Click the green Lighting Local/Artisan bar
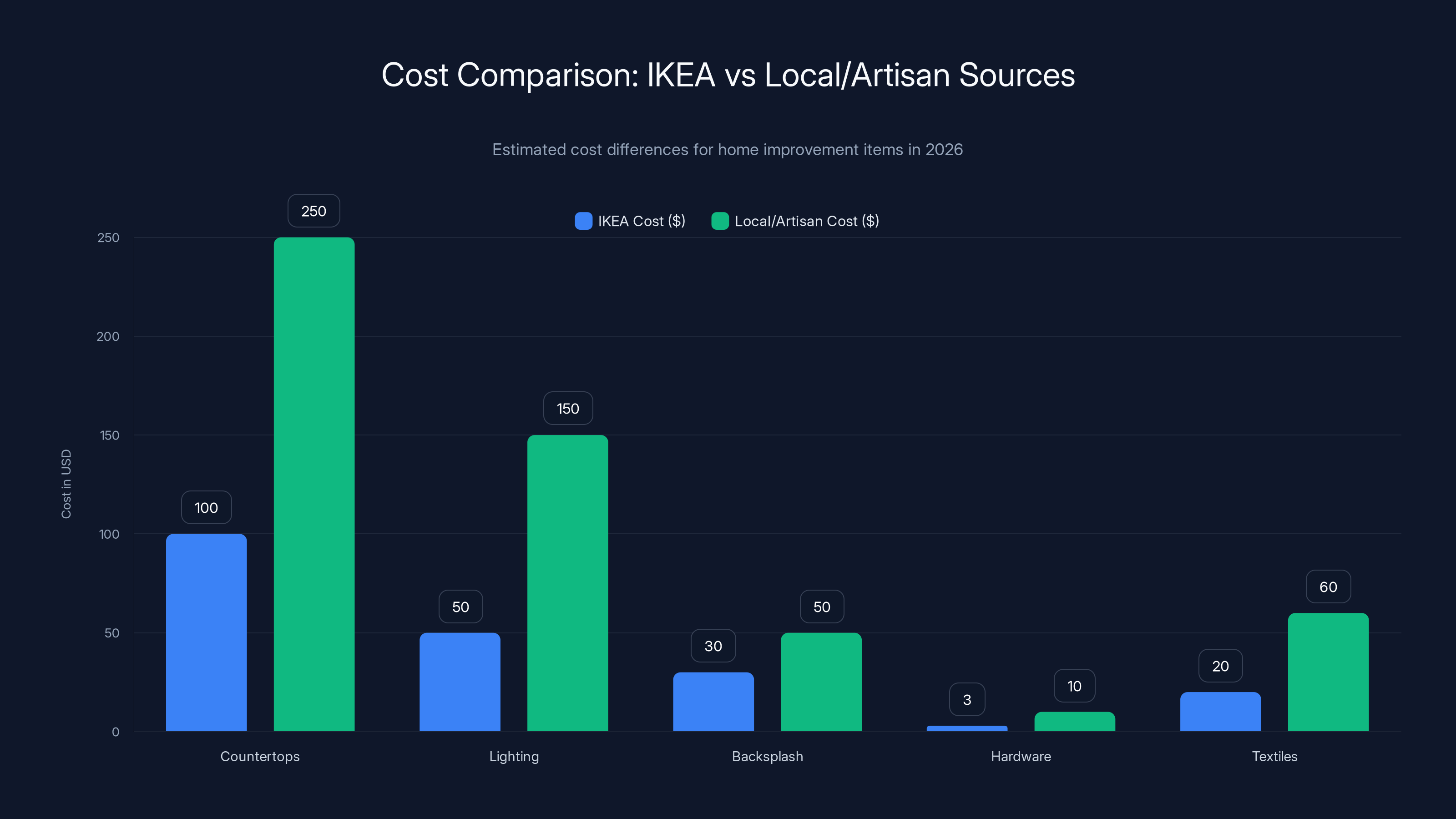1456x819 pixels. pyautogui.click(x=568, y=583)
